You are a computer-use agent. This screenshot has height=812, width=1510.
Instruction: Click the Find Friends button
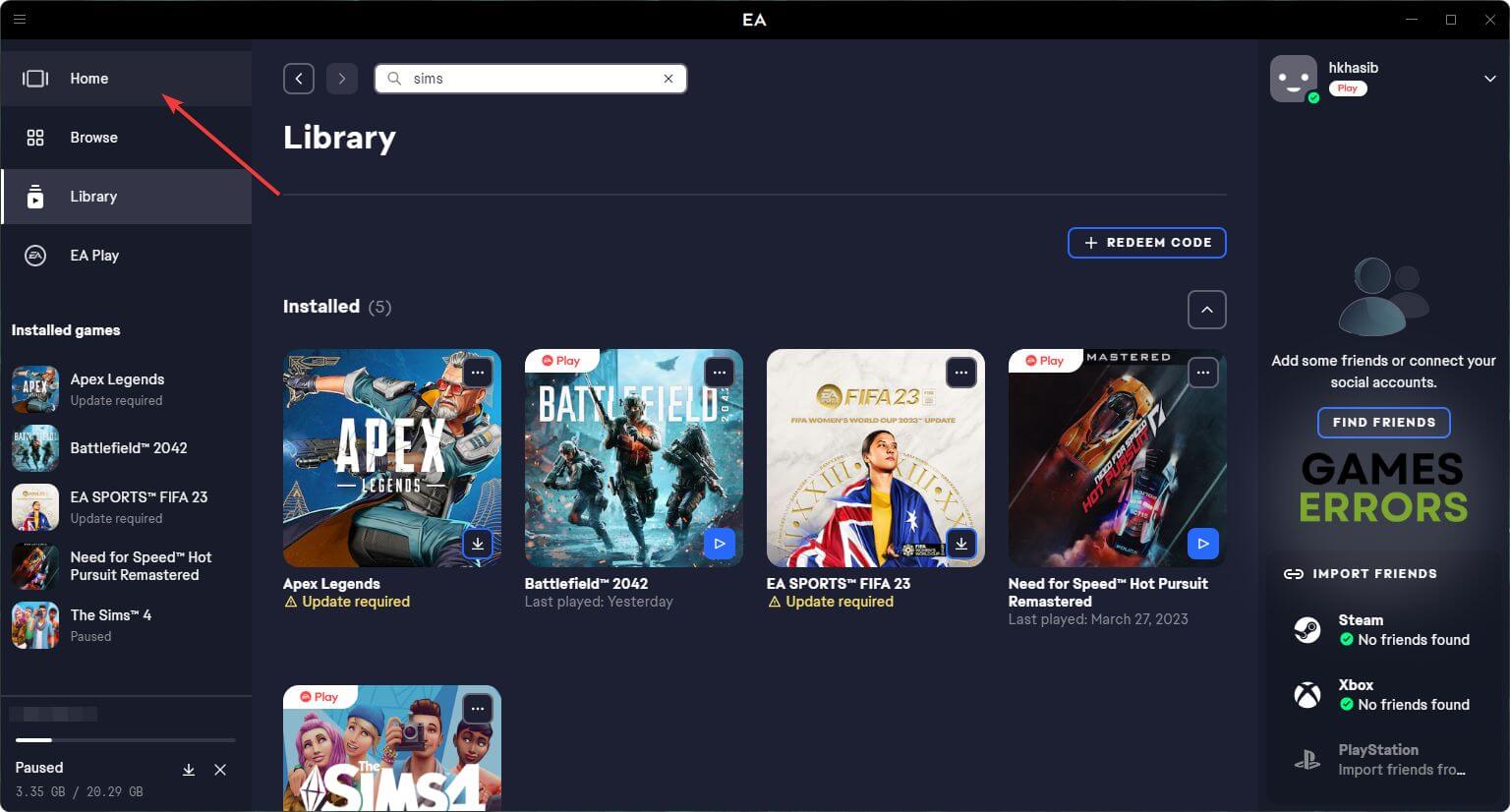[x=1384, y=423]
